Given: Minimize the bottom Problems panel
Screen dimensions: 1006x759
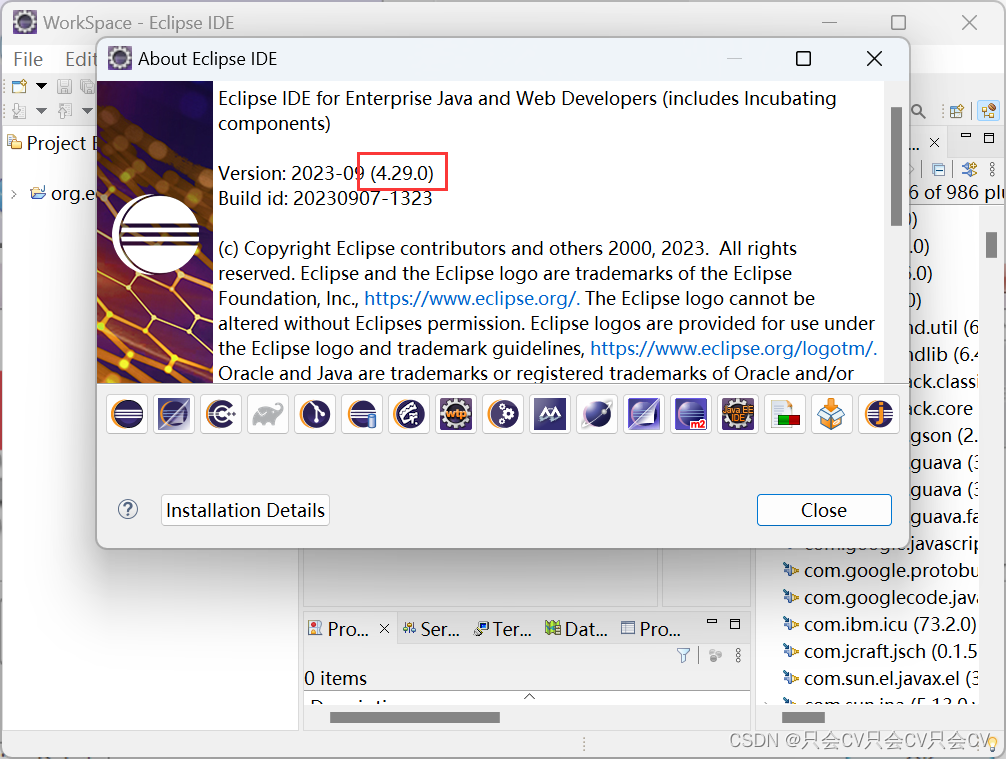Looking at the screenshot, I should 712,622.
